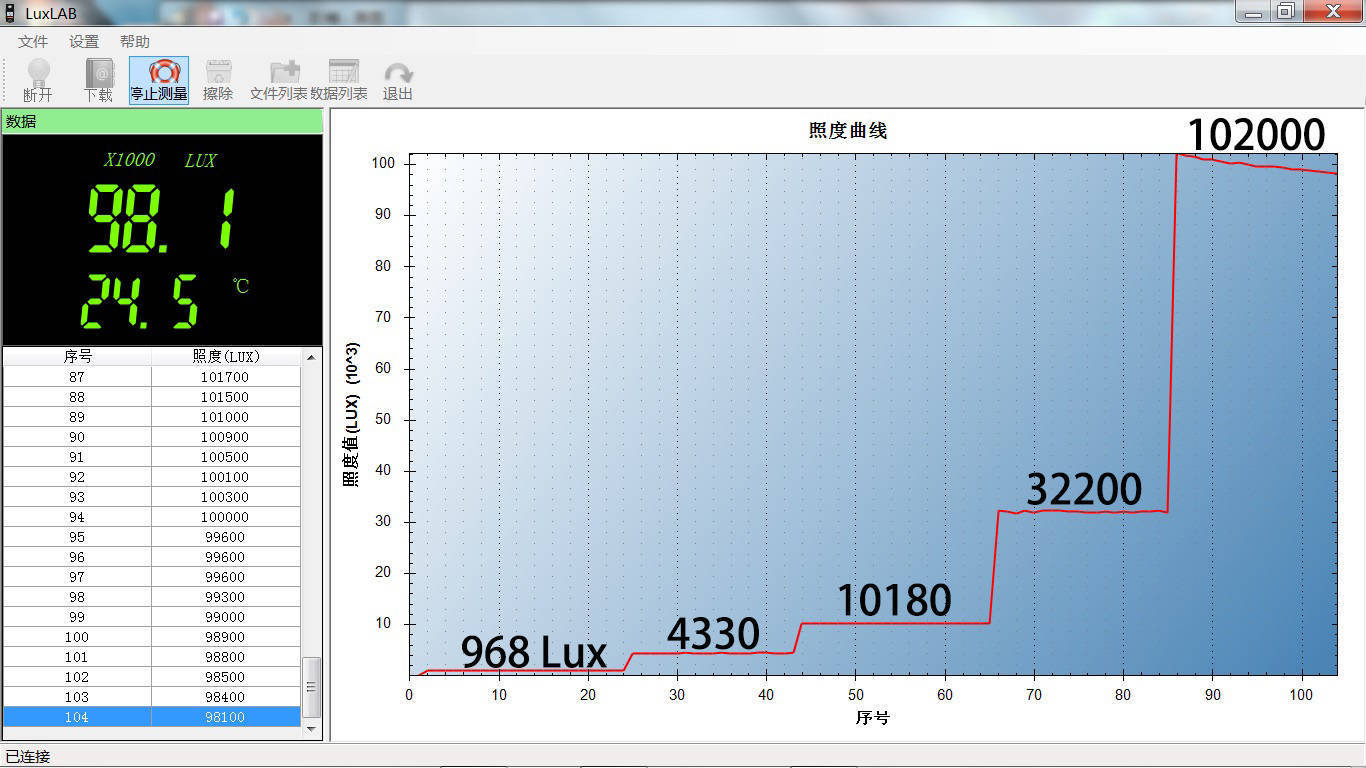This screenshot has height=768, width=1366.
Task: Click the LuxLAB title bar app icon
Action: pos(11,12)
